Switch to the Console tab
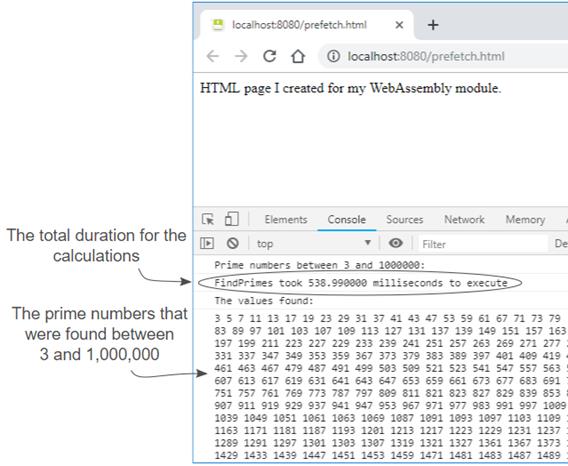 [x=347, y=219]
